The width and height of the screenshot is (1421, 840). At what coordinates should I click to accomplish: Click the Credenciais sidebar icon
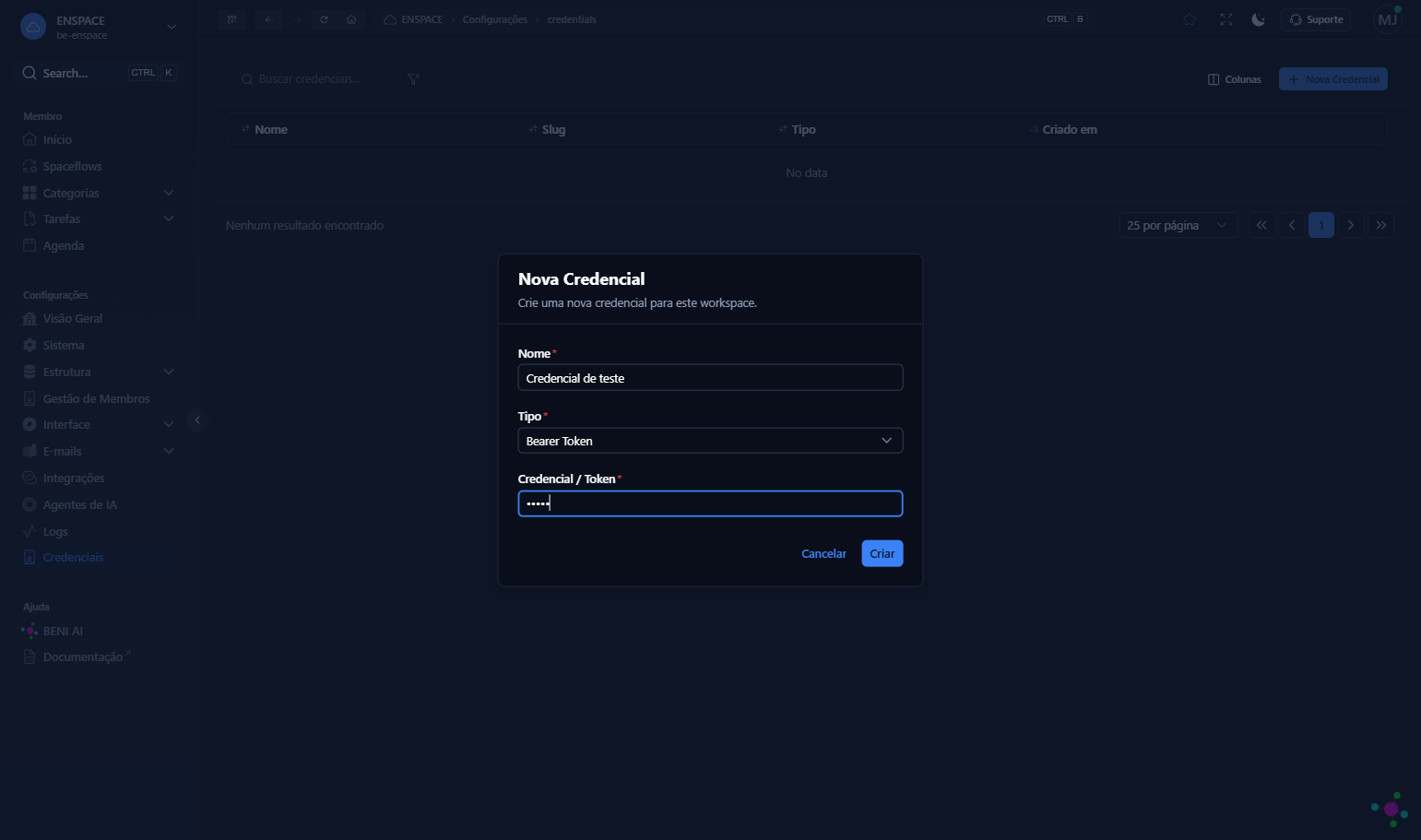[30, 557]
